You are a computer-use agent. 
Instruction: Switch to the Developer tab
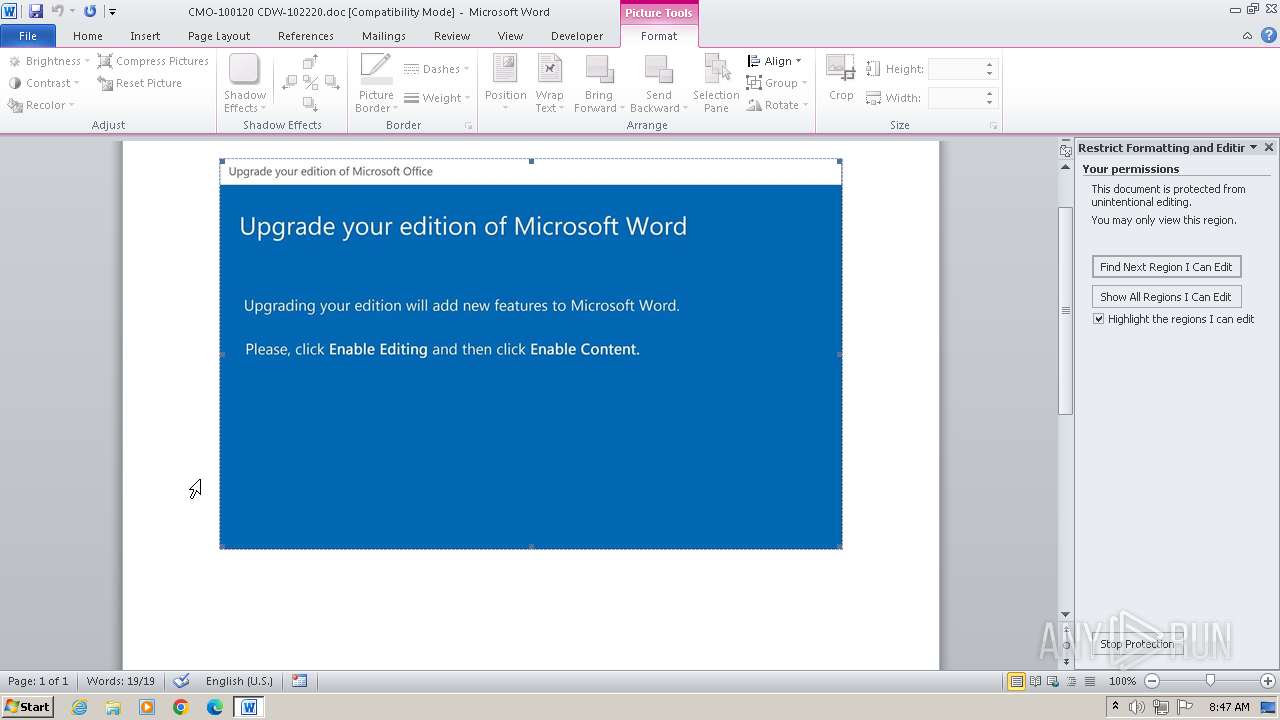tap(577, 36)
